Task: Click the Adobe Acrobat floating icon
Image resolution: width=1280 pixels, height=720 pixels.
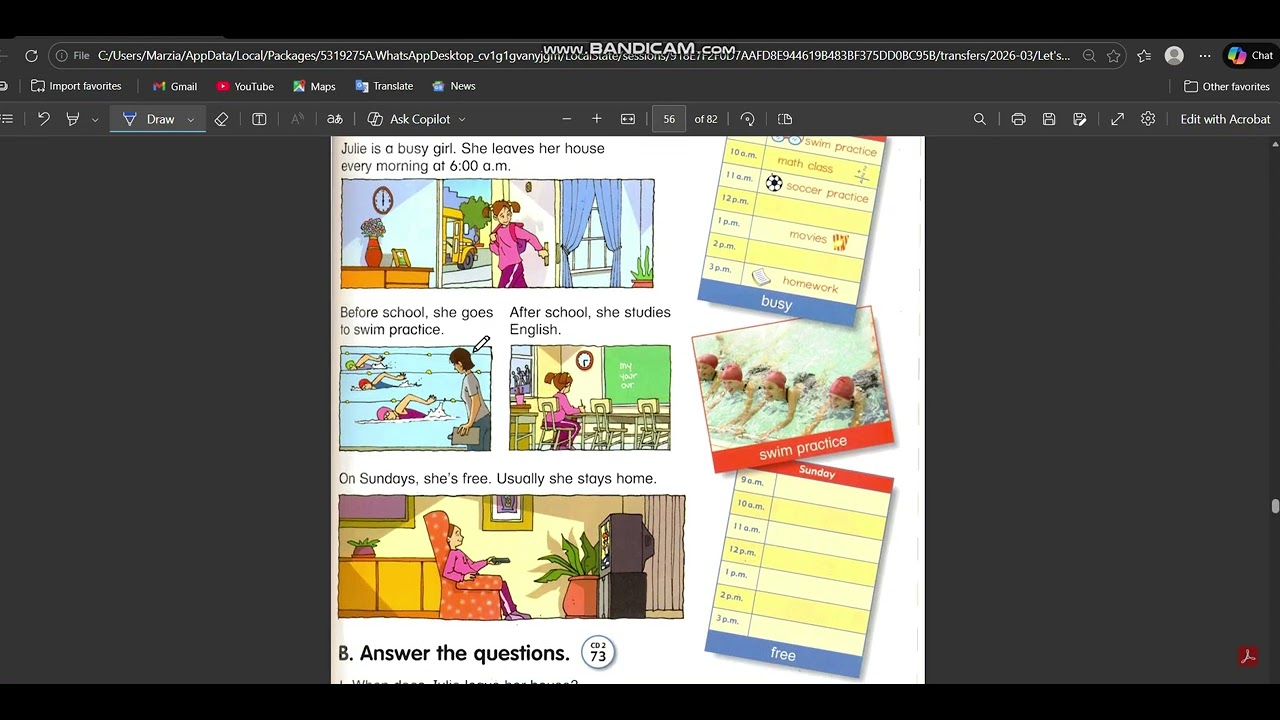Action: 1248,656
